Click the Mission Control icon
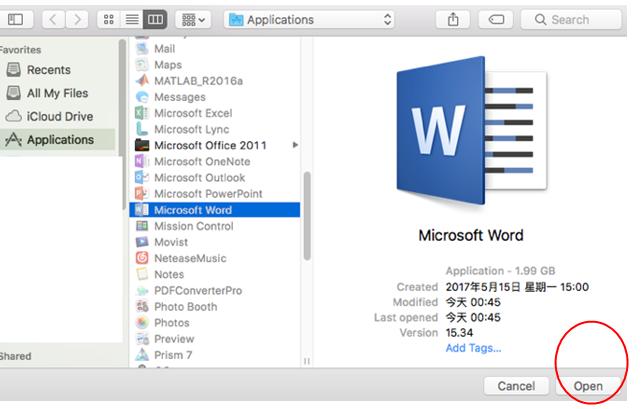642x409 pixels. click(142, 226)
